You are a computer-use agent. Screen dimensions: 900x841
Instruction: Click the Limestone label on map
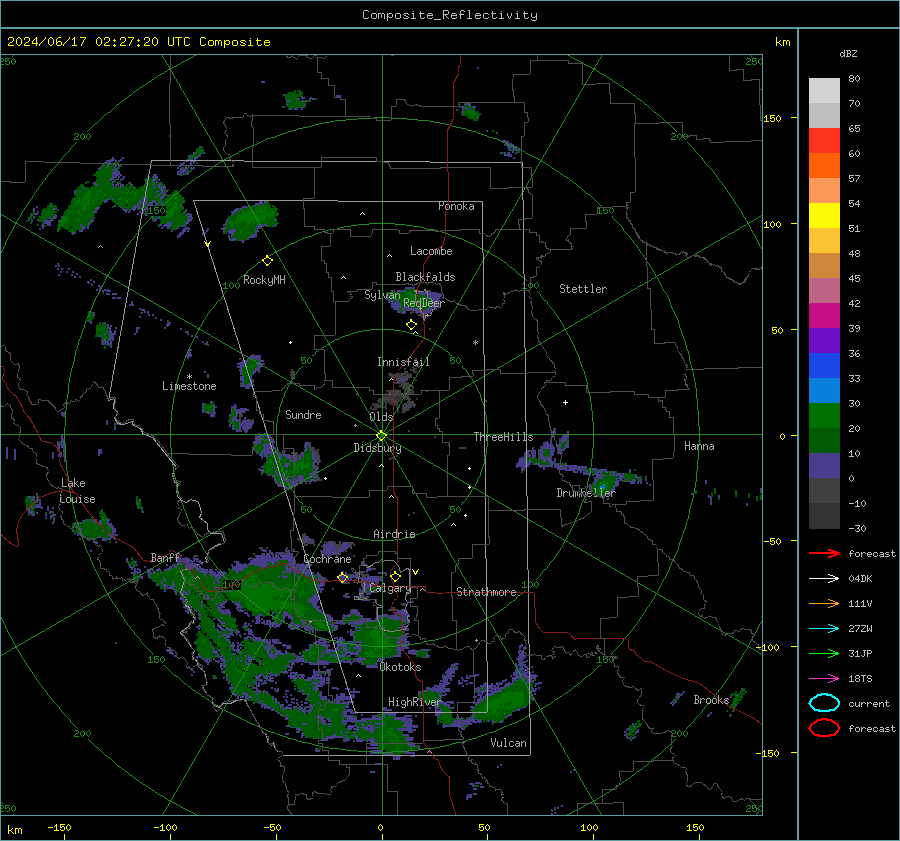pyautogui.click(x=189, y=386)
